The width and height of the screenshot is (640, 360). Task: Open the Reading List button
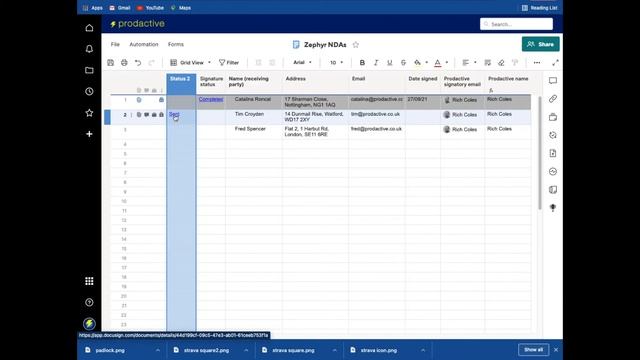[x=539, y=8]
